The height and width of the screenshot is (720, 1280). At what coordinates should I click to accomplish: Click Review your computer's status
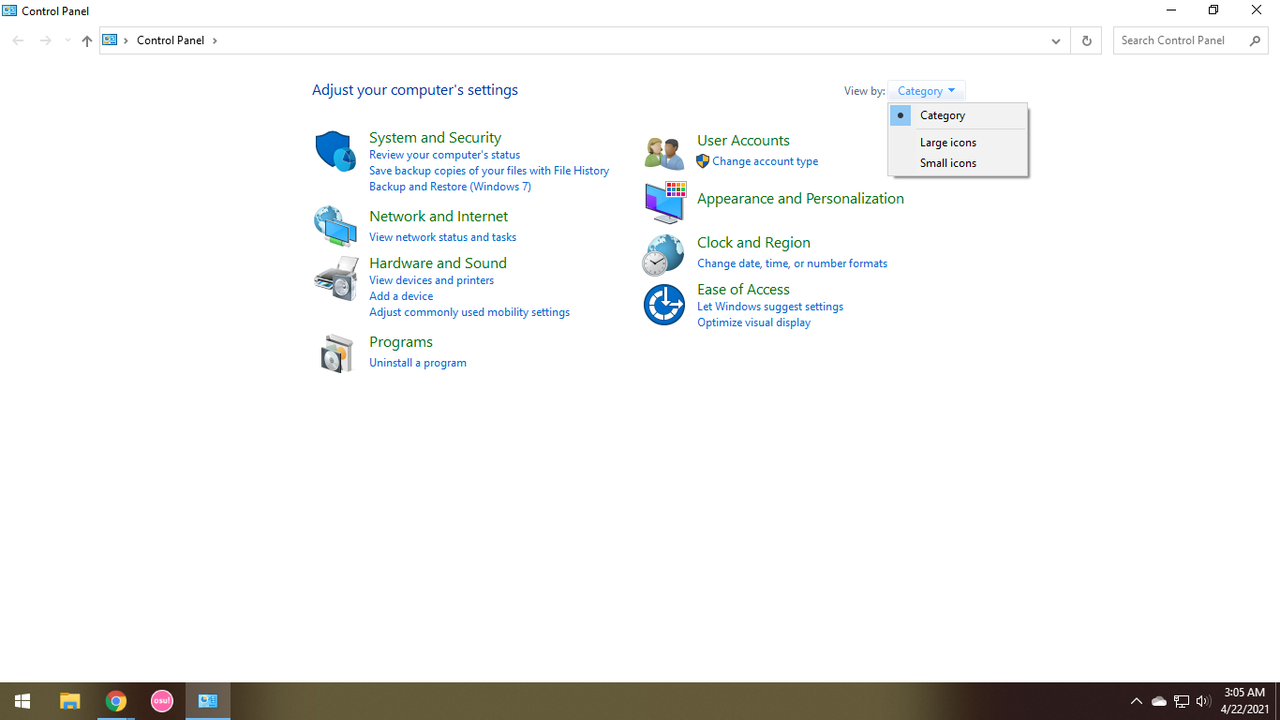pos(444,155)
